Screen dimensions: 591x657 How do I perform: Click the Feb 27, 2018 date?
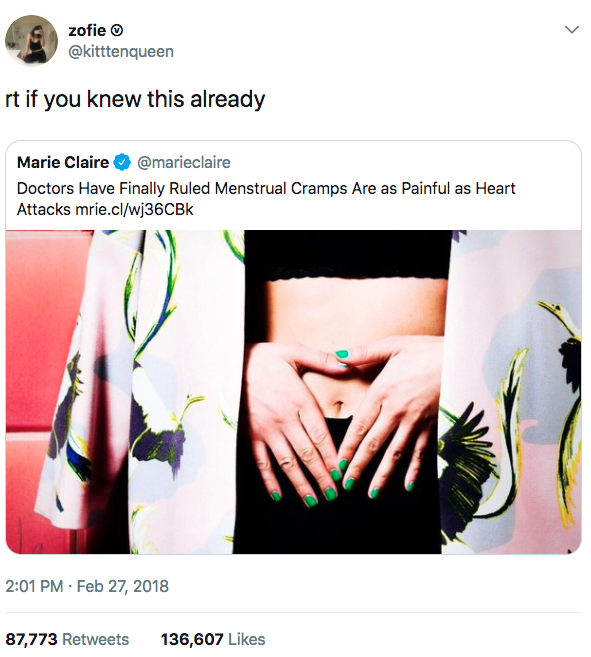(122, 586)
